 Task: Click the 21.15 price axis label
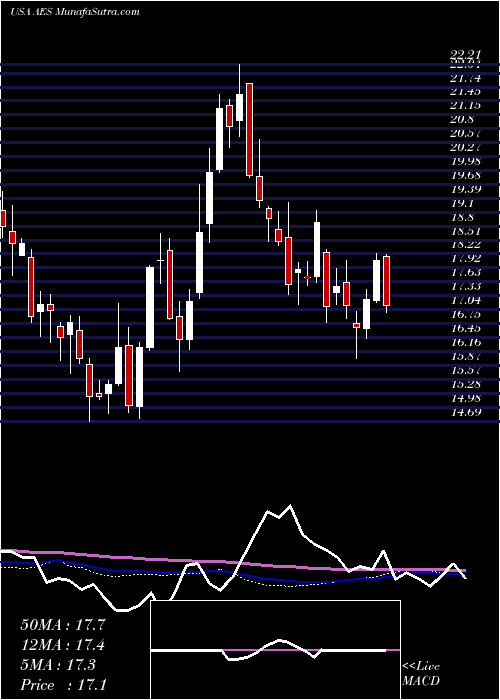pos(465,106)
